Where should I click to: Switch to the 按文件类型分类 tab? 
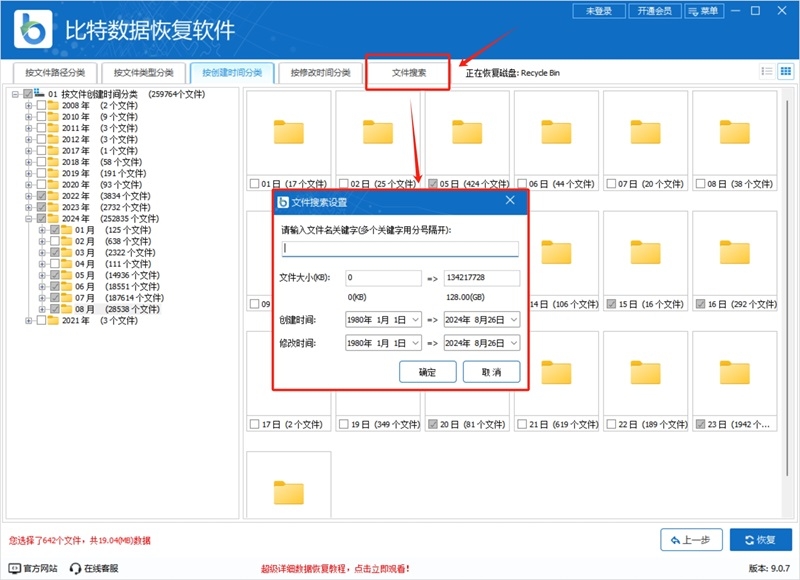coord(142,72)
